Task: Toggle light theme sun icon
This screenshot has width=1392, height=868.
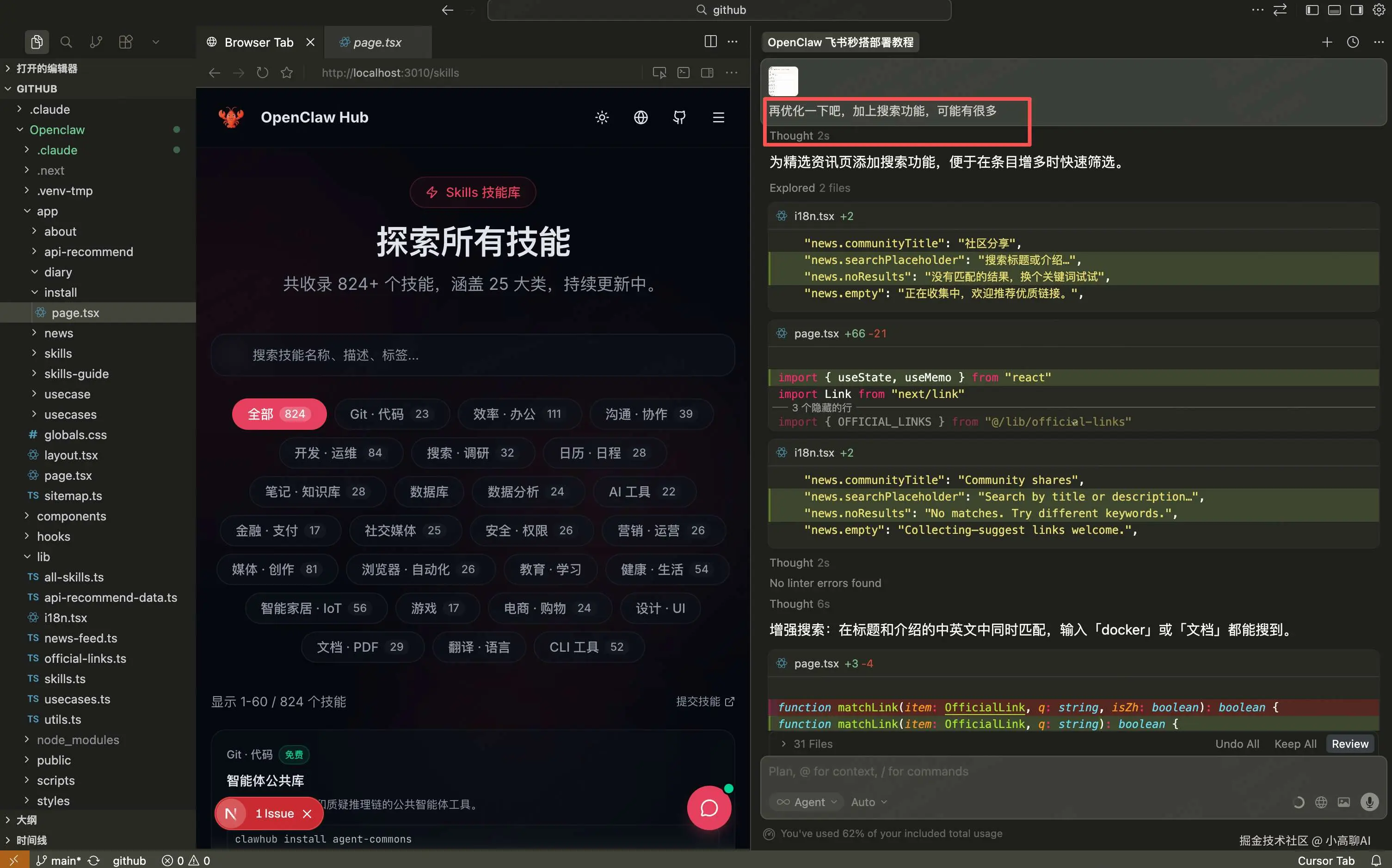Action: point(602,118)
